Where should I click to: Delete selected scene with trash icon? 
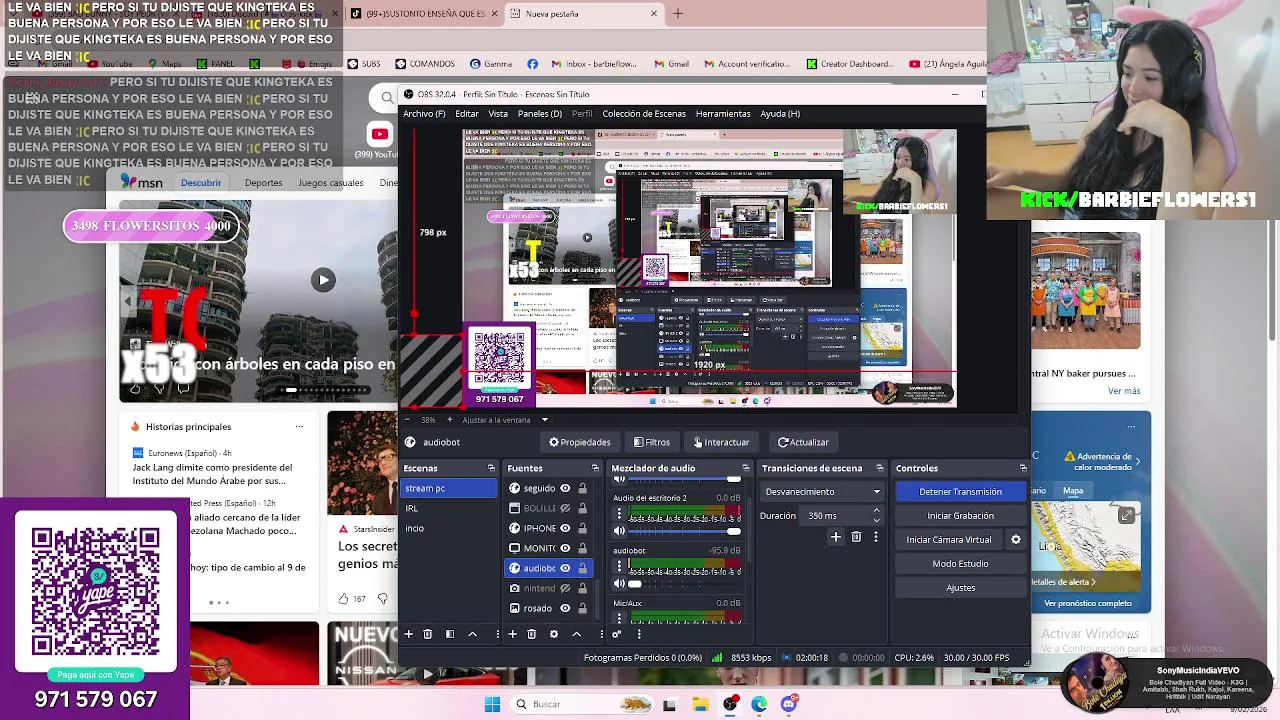[x=427, y=634]
